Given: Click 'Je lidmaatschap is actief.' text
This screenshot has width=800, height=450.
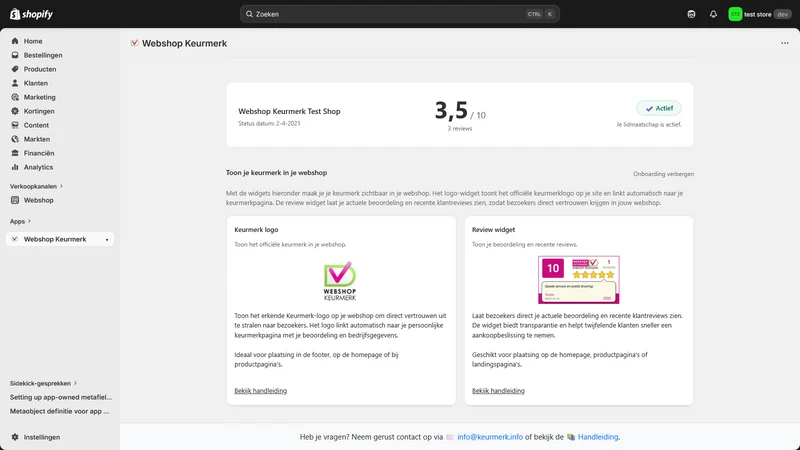Looking at the screenshot, I should point(649,124).
